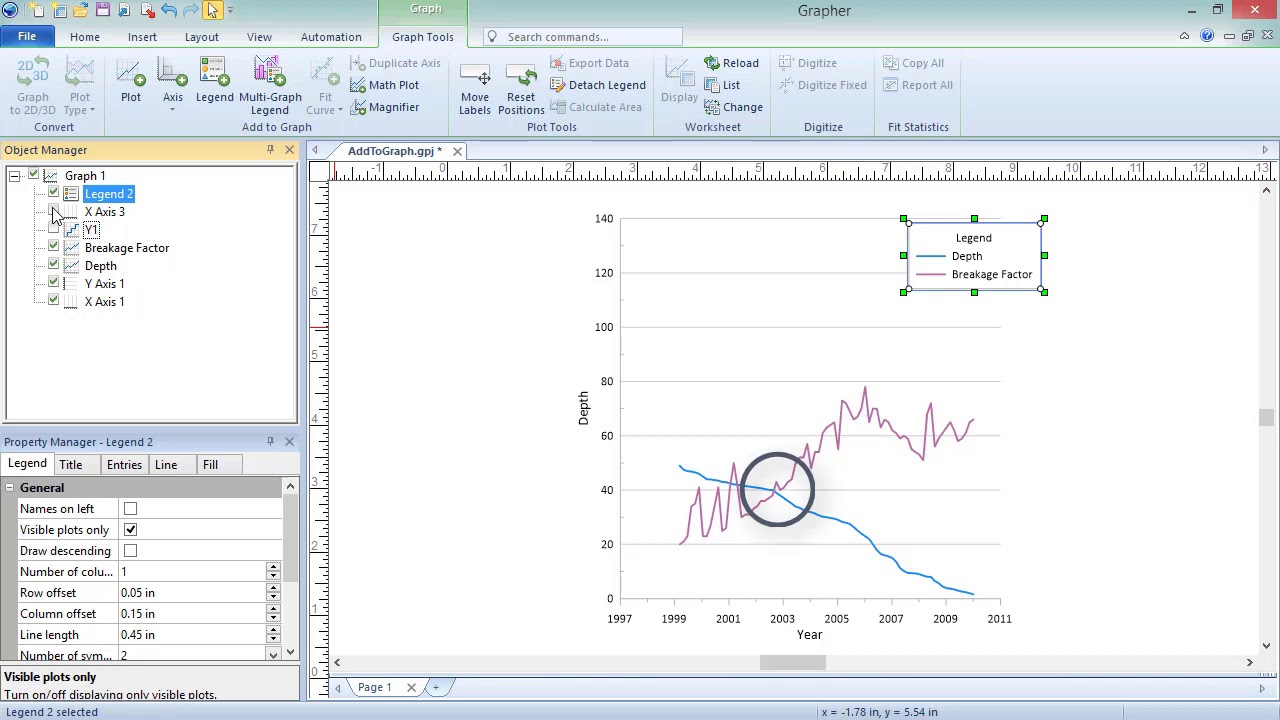Viewport: 1280px width, 720px height.
Task: Switch to the Home ribbon tab
Action: (85, 37)
